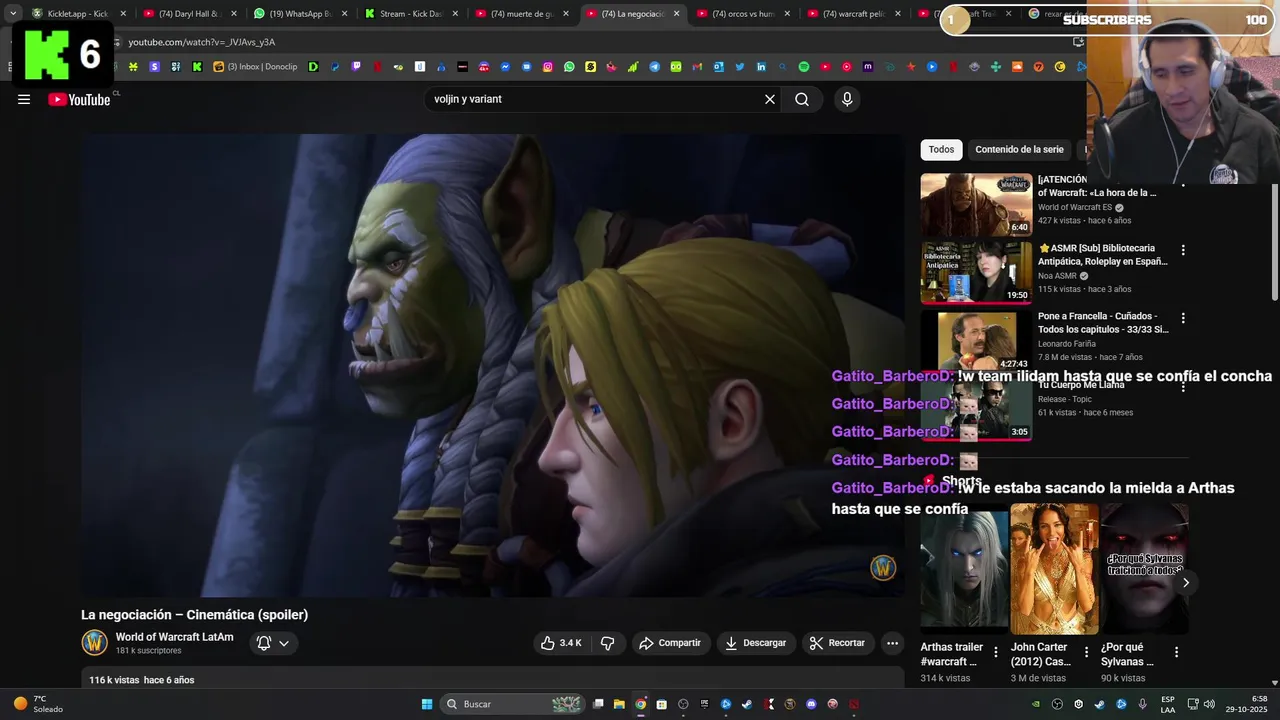The height and width of the screenshot is (720, 1280).
Task: Open the John Carter (2012) short
Action: (1054, 568)
